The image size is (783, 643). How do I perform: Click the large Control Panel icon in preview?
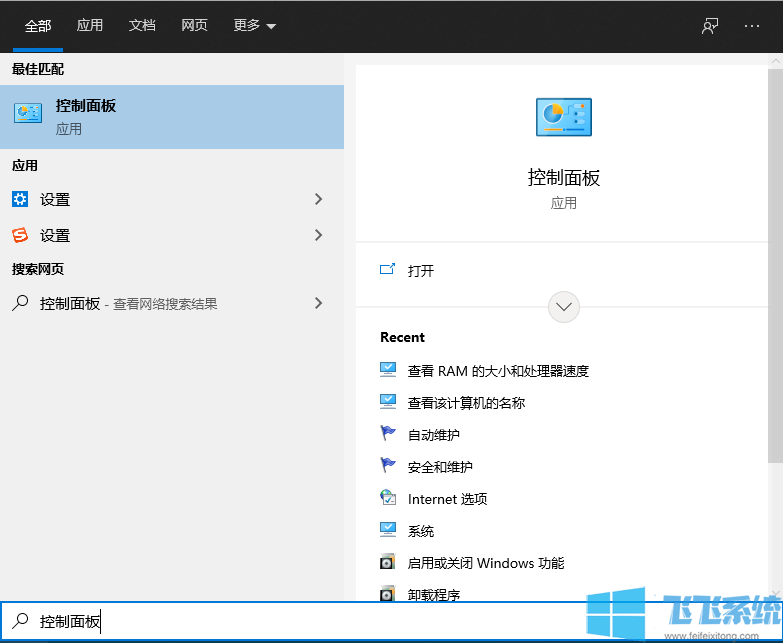(x=563, y=117)
